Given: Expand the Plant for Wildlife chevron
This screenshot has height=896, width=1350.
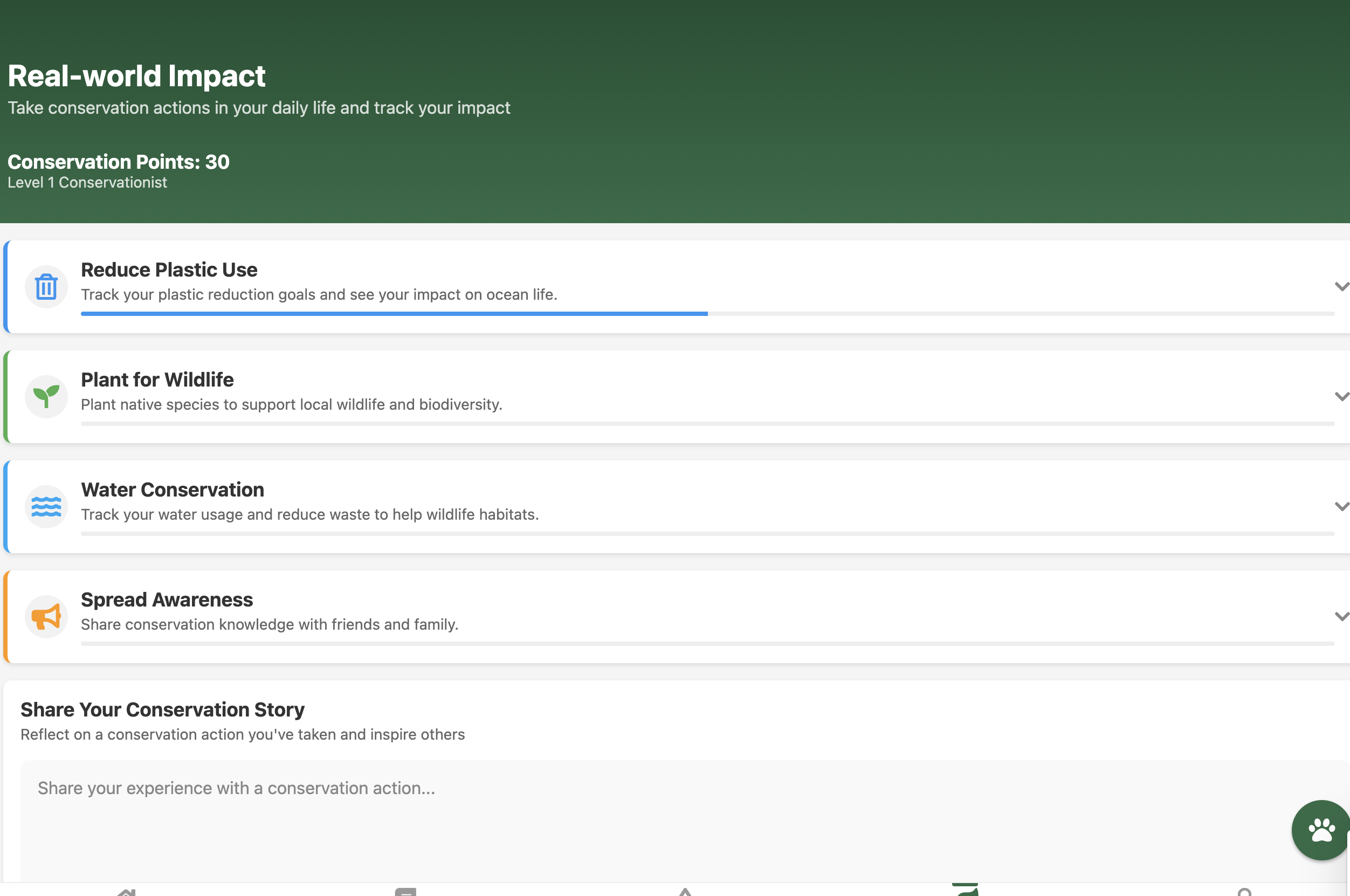Looking at the screenshot, I should (x=1341, y=397).
